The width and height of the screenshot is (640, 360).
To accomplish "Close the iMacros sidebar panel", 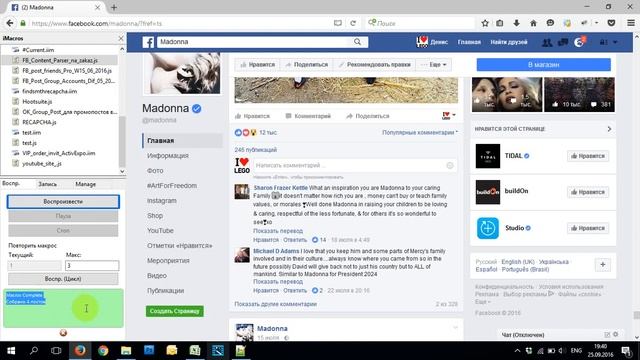I will pos(121,38).
